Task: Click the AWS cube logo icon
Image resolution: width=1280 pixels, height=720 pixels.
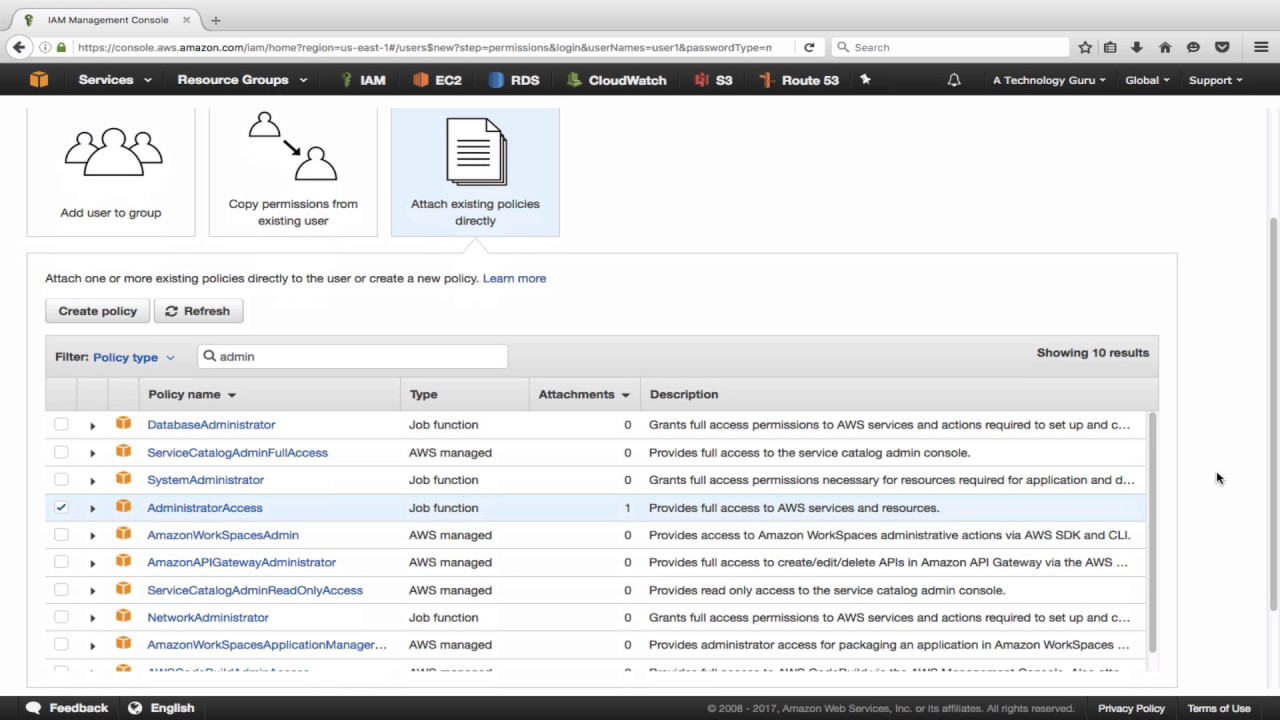Action: coord(38,80)
